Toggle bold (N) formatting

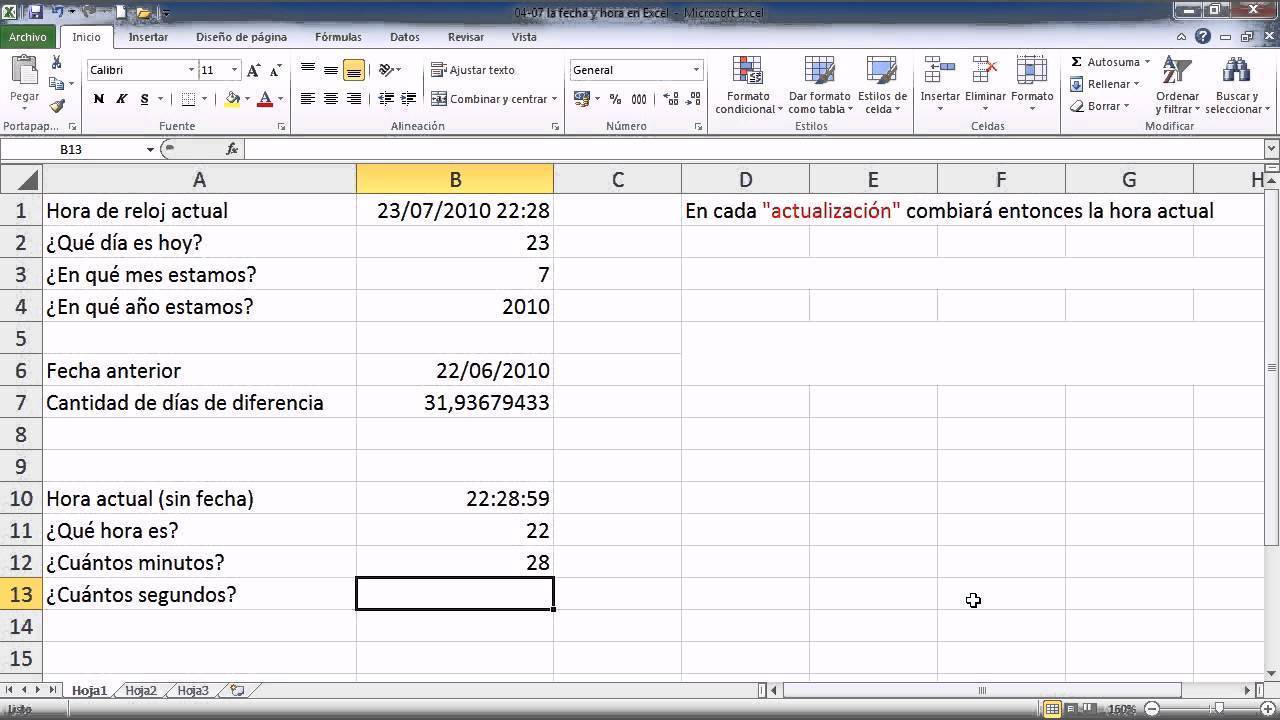pyautogui.click(x=98, y=99)
